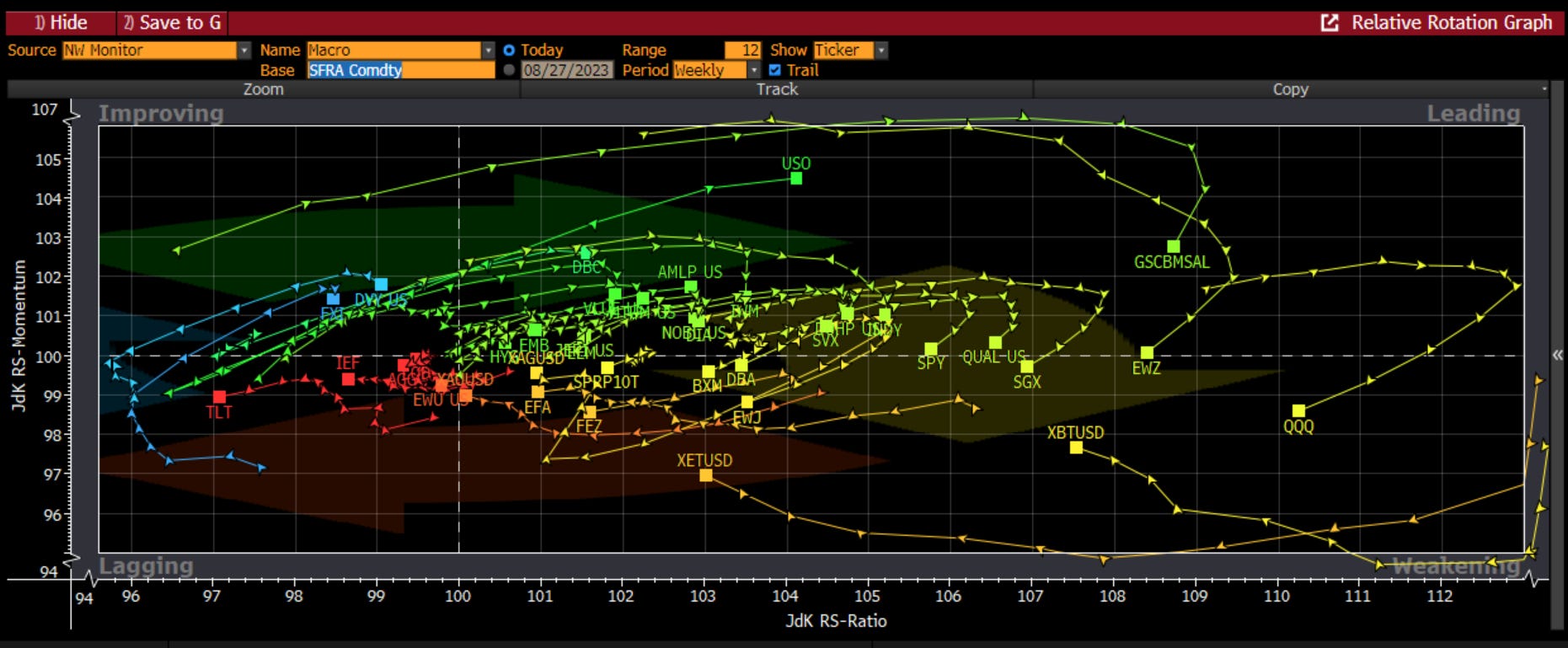Select the TLT data point marker

219,397
